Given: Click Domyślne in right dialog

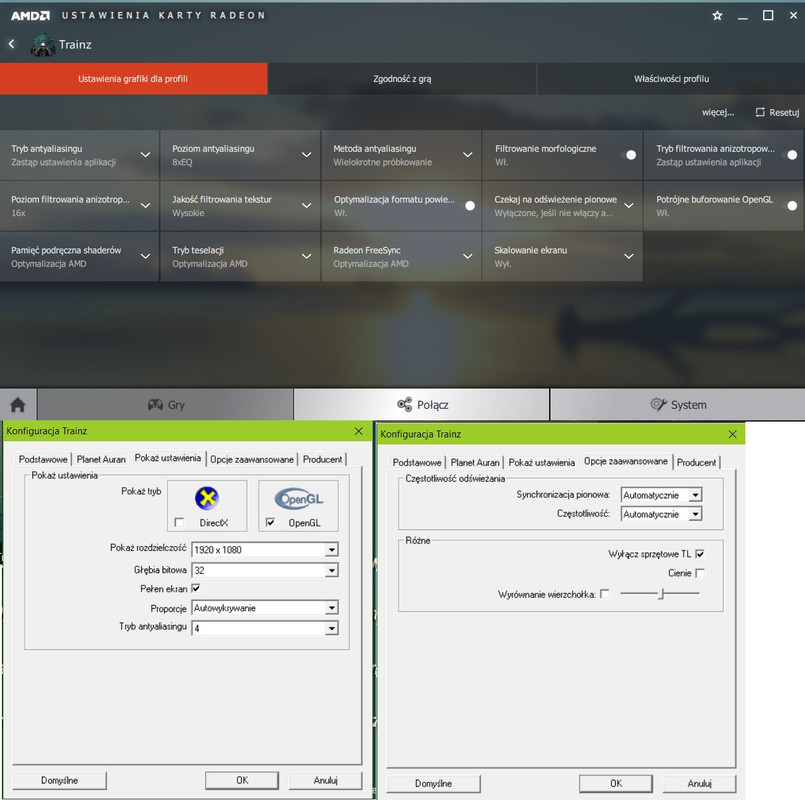Looking at the screenshot, I should pos(433,784).
